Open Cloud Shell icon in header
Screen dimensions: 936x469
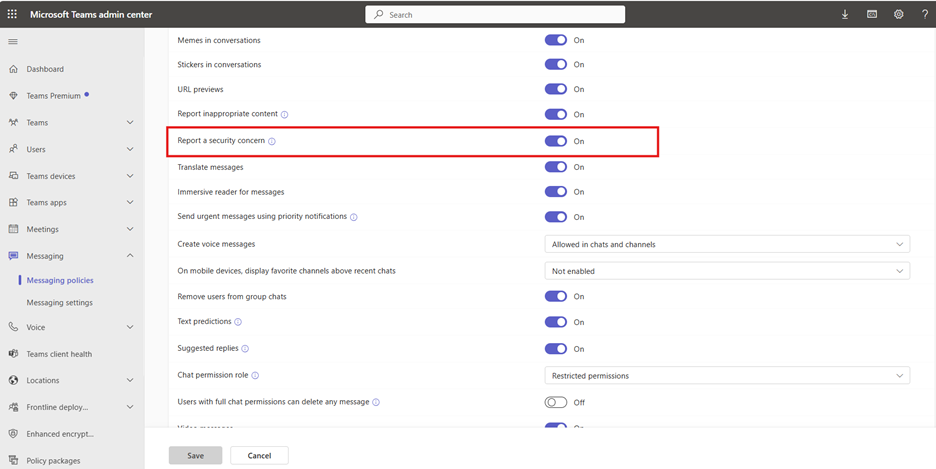pos(872,14)
